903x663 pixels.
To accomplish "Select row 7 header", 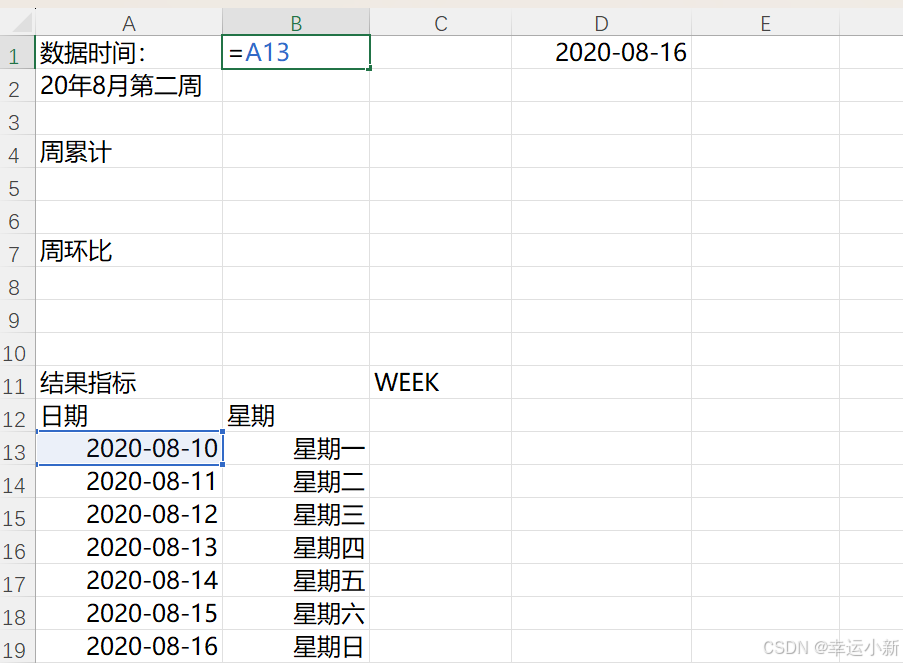I will pyautogui.click(x=17, y=251).
